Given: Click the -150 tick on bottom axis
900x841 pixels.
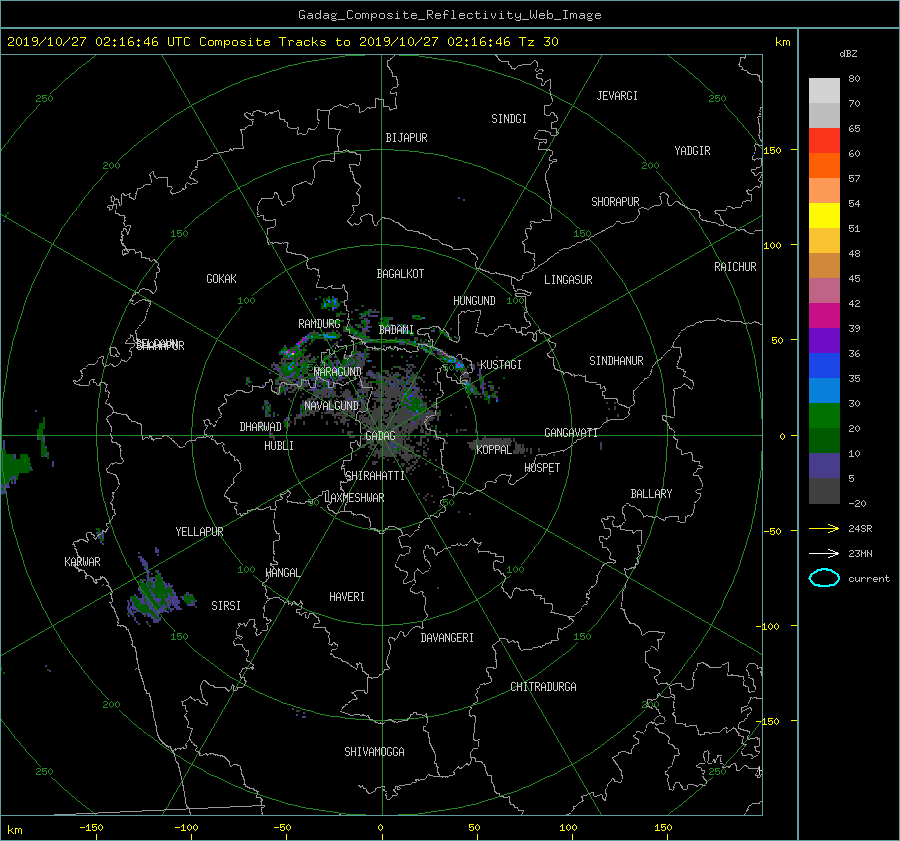Looking at the screenshot, I should click(x=91, y=828).
